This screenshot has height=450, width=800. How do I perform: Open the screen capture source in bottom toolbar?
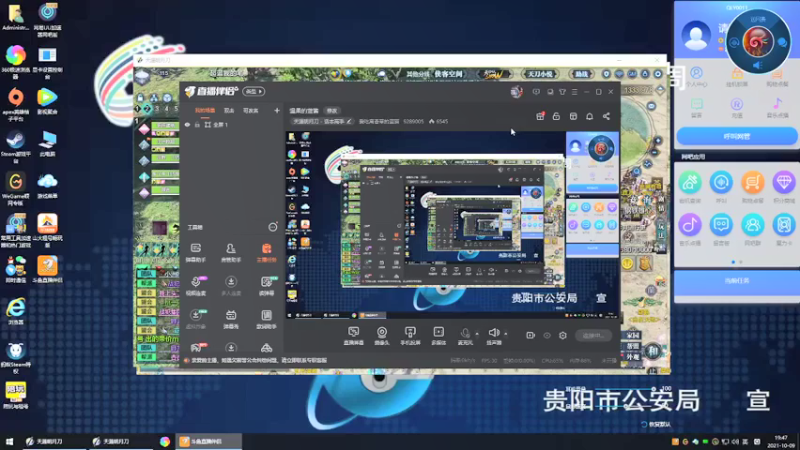click(x=354, y=336)
